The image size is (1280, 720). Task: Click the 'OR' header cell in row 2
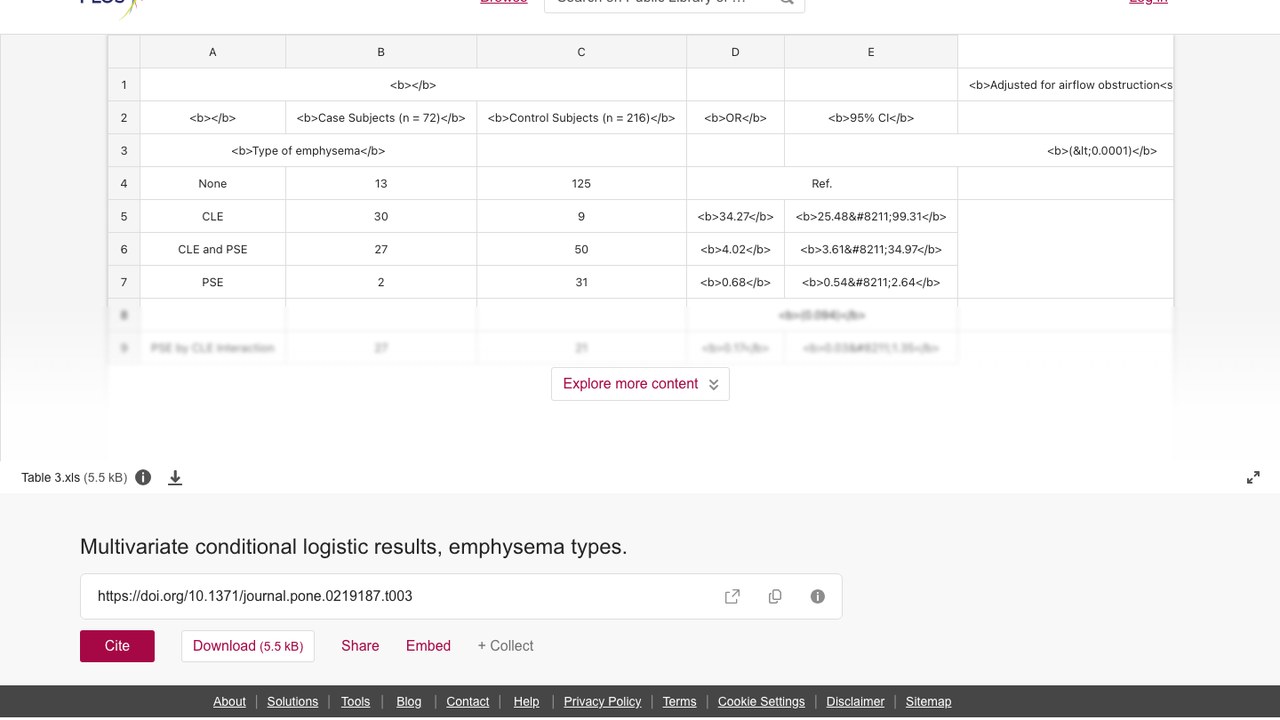tap(735, 118)
